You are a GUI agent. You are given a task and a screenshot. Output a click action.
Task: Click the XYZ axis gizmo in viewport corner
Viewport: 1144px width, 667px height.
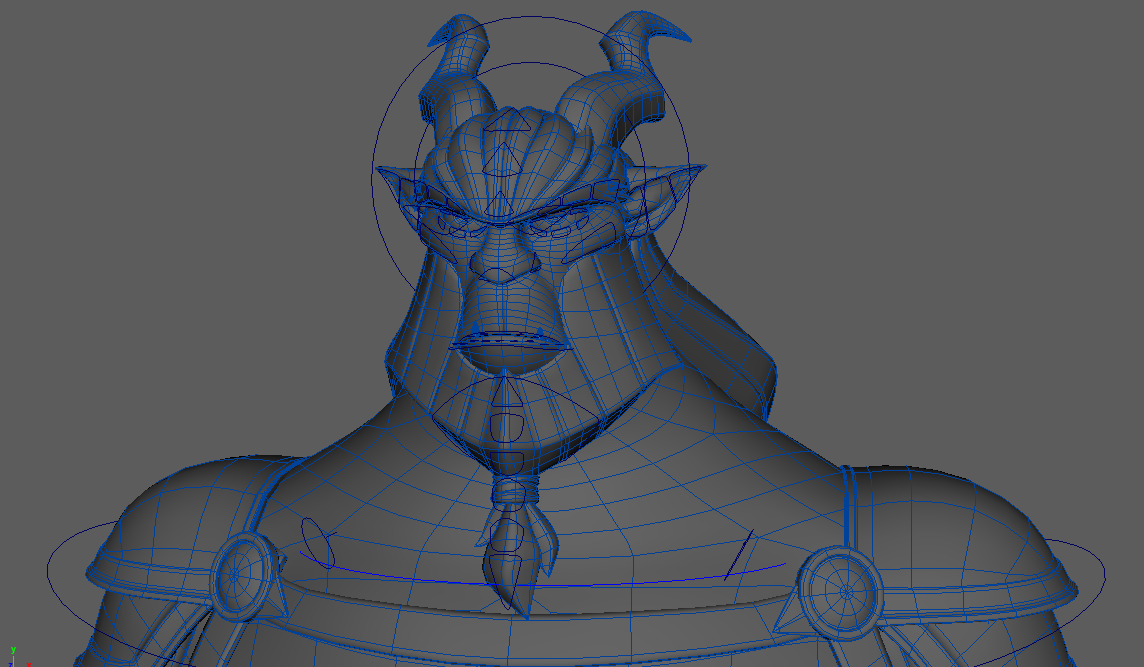[14, 657]
